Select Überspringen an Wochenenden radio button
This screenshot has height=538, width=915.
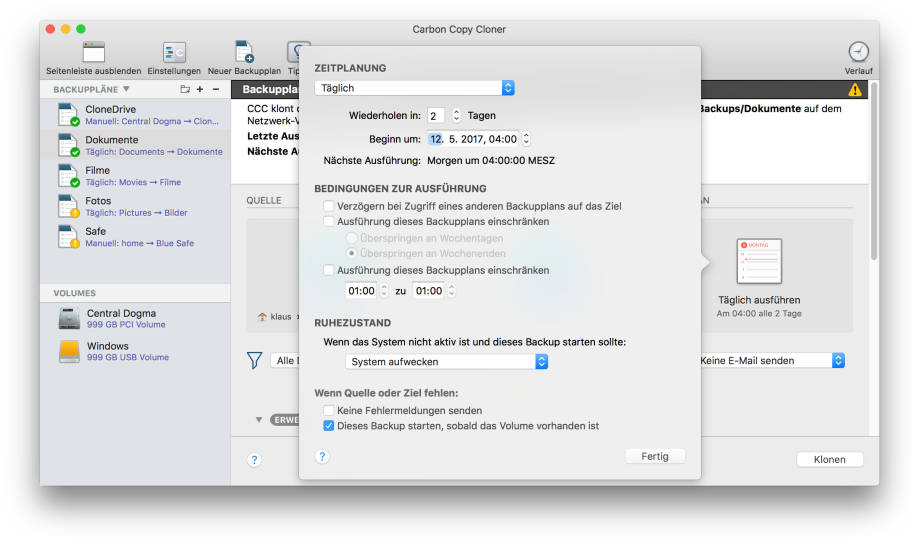coord(351,253)
